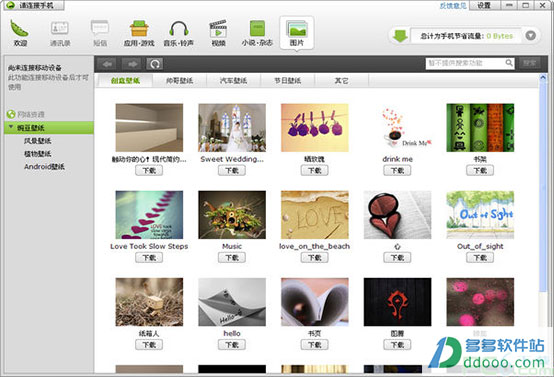The height and width of the screenshot is (377, 554).
Task: Open the hello paper thumbnail
Action: coord(232,302)
